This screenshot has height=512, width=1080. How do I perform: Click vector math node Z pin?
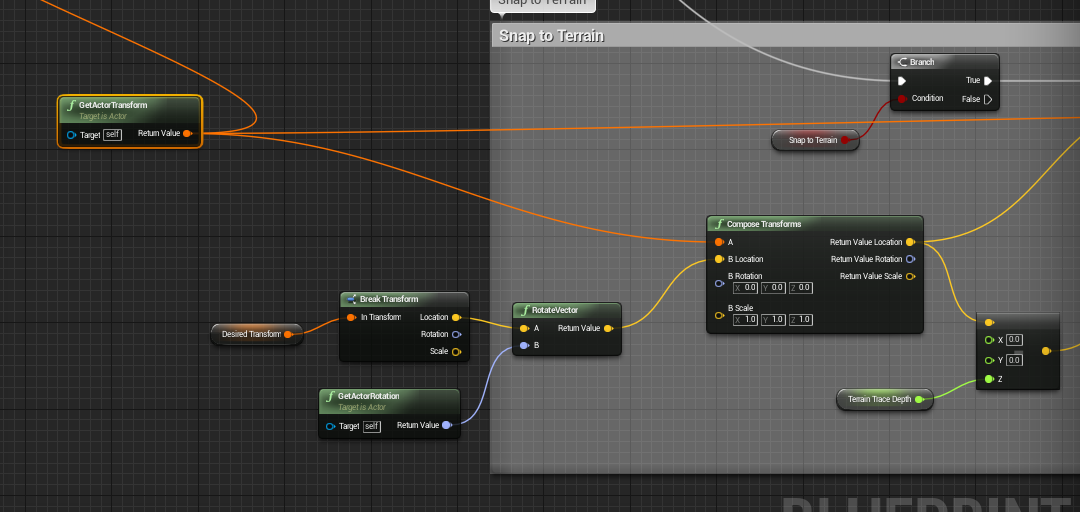pyautogui.click(x=989, y=379)
